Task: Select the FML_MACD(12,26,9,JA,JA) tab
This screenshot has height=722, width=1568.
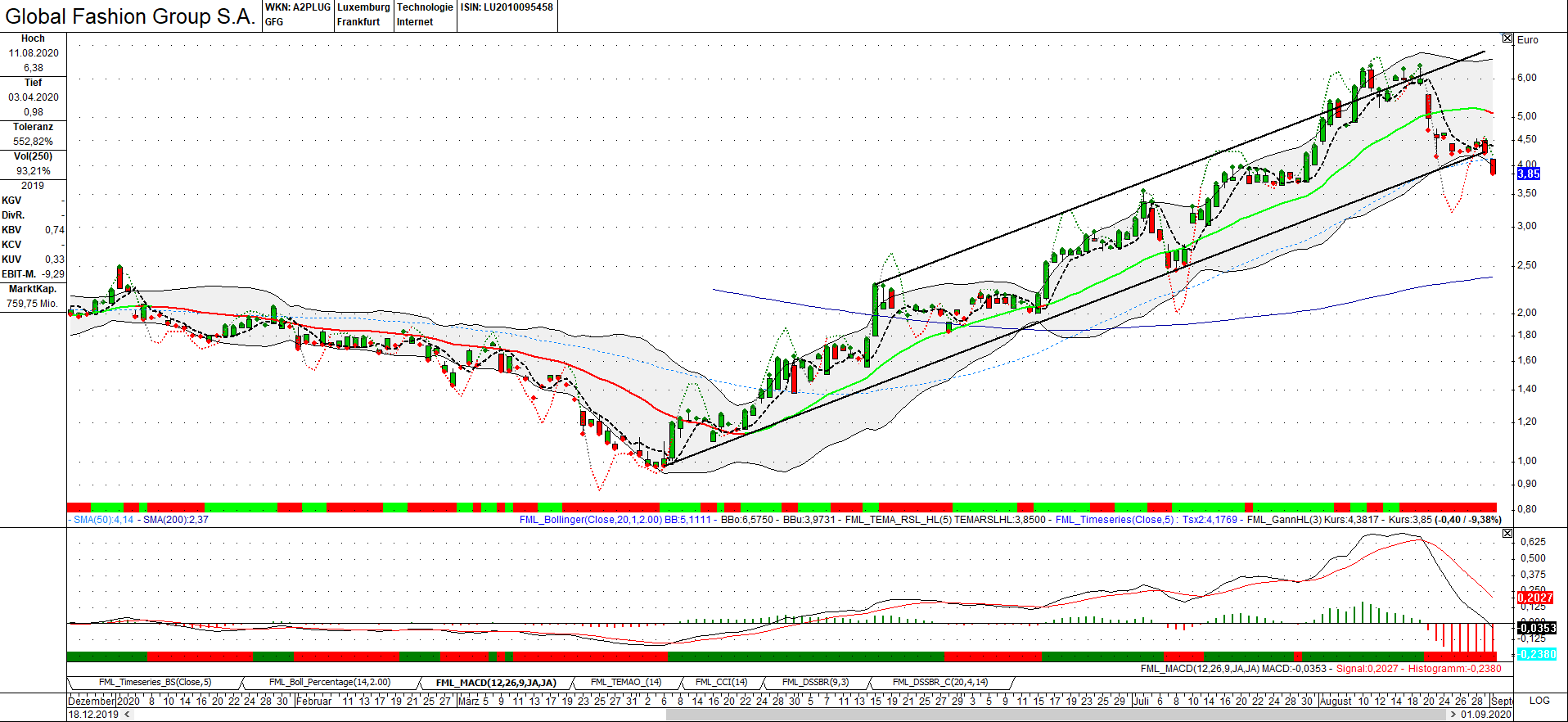Action: click(496, 683)
